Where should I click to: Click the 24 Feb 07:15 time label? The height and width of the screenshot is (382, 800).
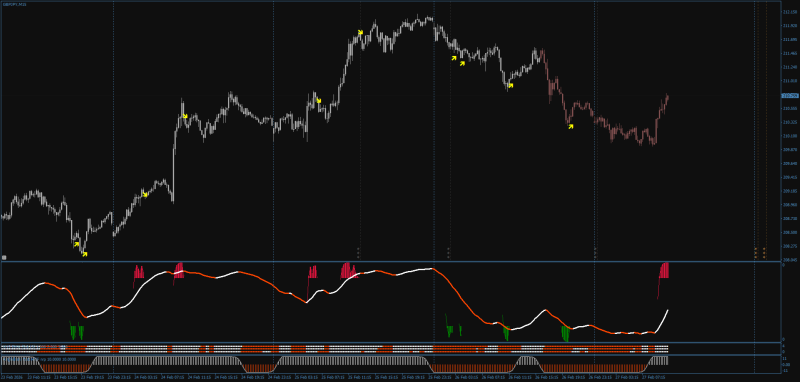pos(172,377)
